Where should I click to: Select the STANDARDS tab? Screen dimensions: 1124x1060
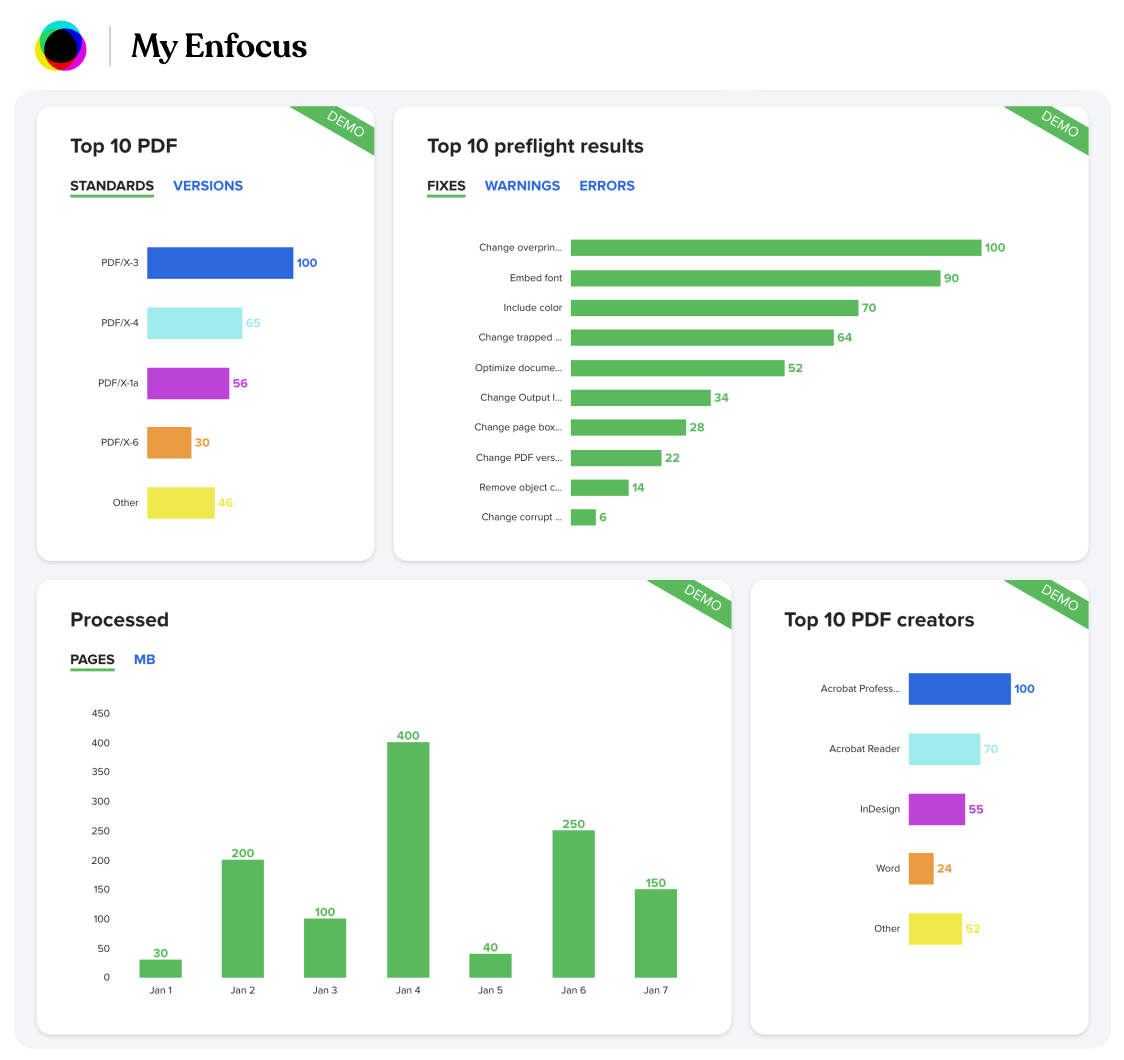[x=111, y=186]
